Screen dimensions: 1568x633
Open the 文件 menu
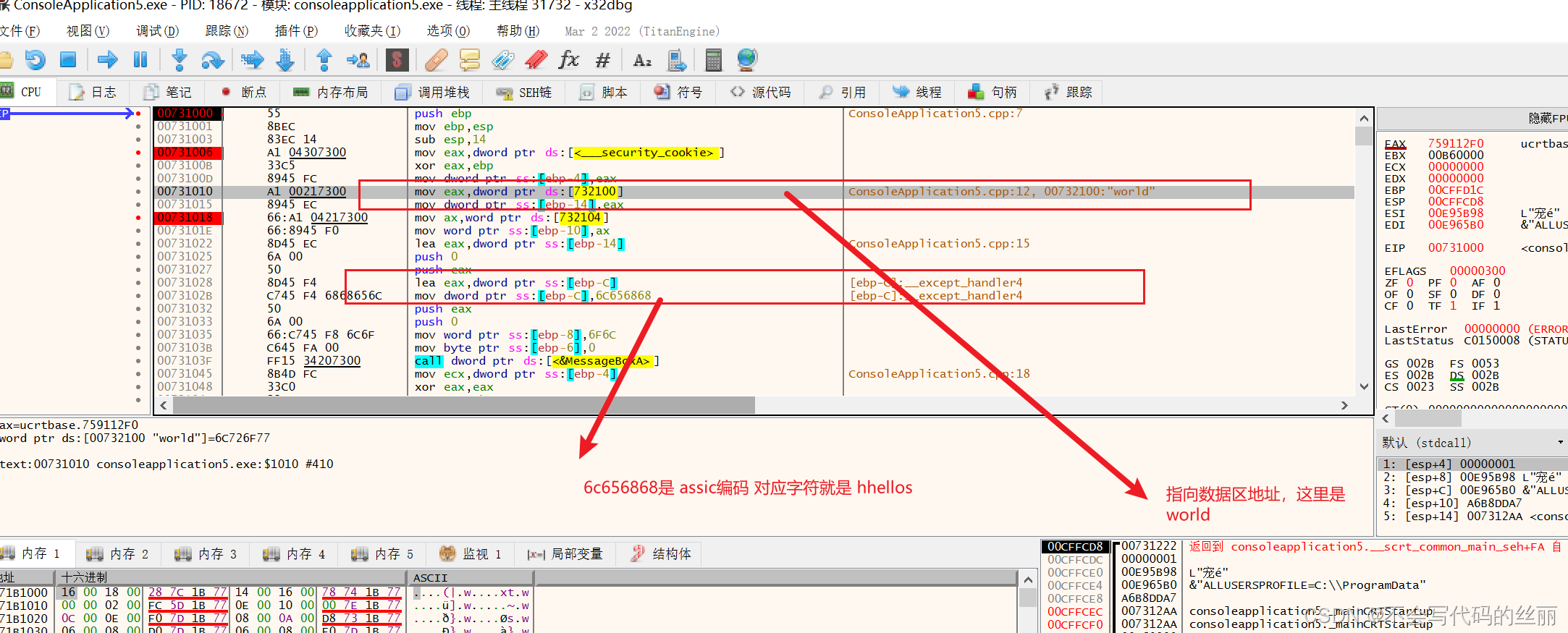[20, 31]
